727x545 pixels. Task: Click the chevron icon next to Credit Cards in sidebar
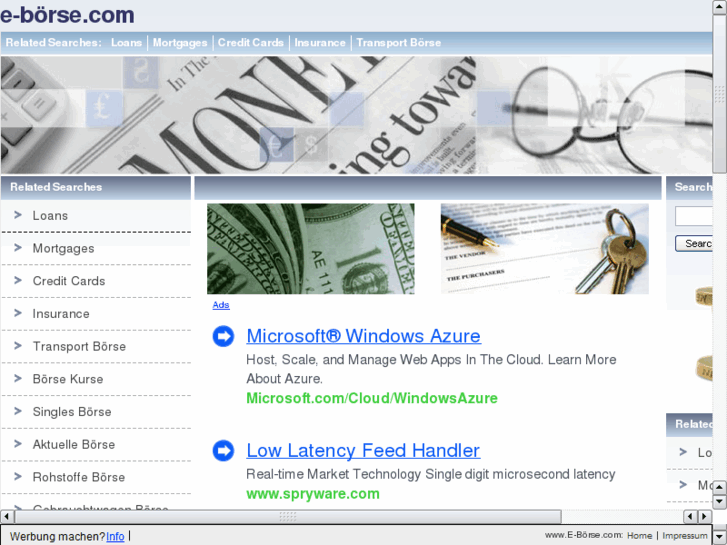(x=18, y=280)
